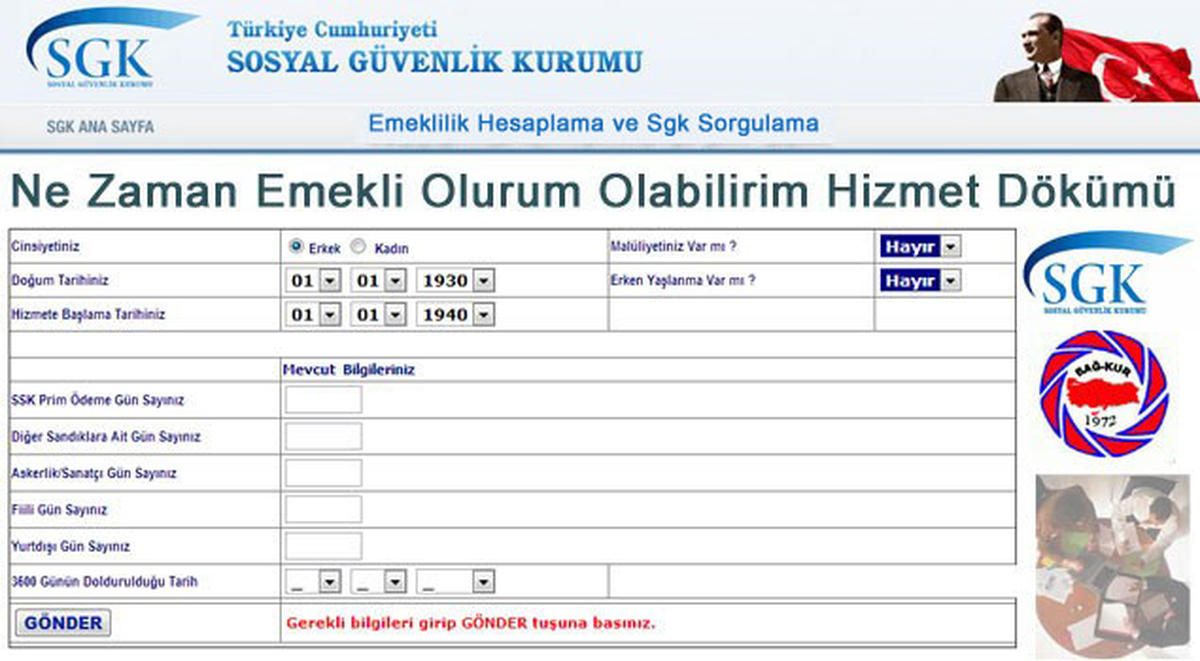Click the Atatürk and flag banner image
The width and height of the screenshot is (1200, 661).
click(1095, 56)
